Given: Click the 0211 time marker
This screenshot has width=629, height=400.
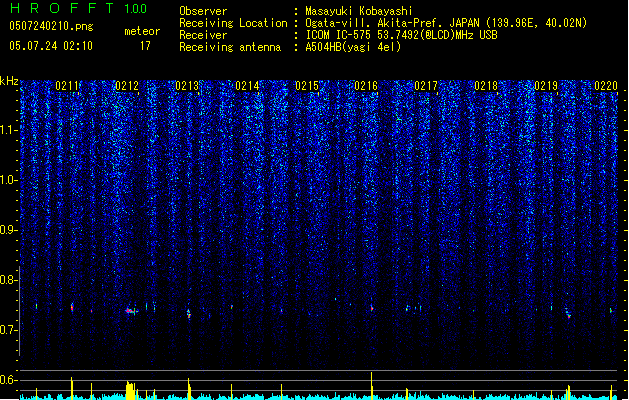Looking at the screenshot, I should pyautogui.click(x=67, y=86).
